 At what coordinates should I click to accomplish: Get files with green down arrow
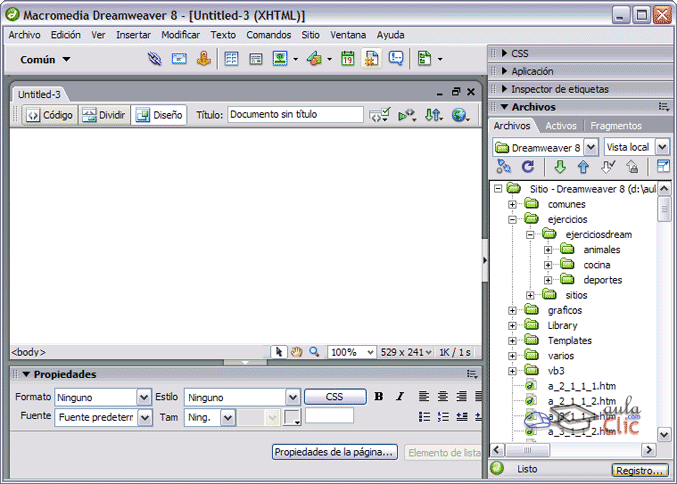point(560,167)
